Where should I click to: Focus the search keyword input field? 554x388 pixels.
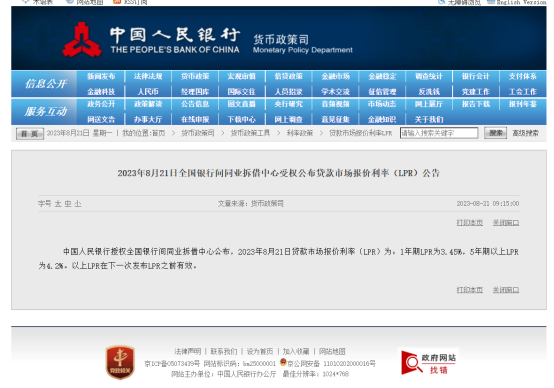439,133
